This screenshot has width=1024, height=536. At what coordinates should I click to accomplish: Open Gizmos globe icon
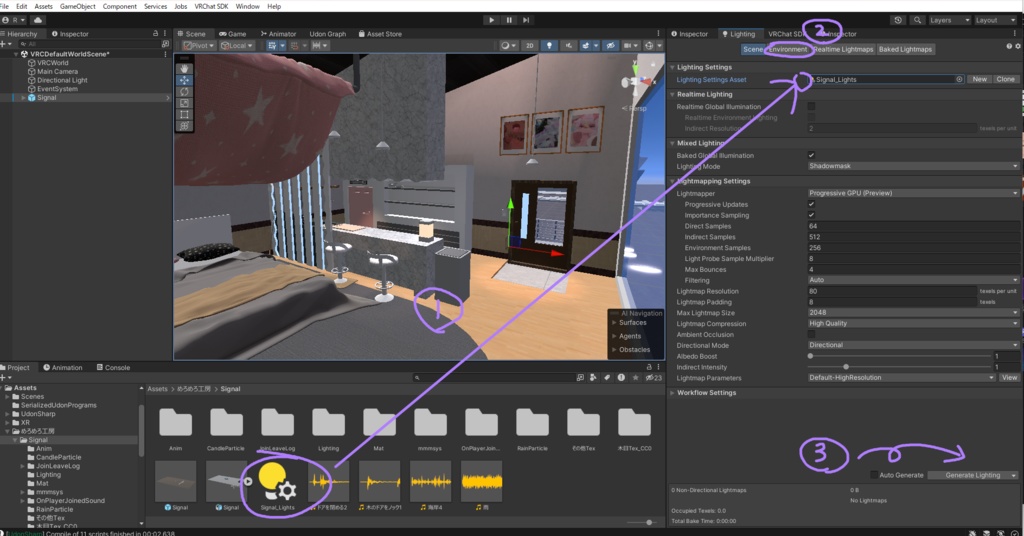[648, 46]
